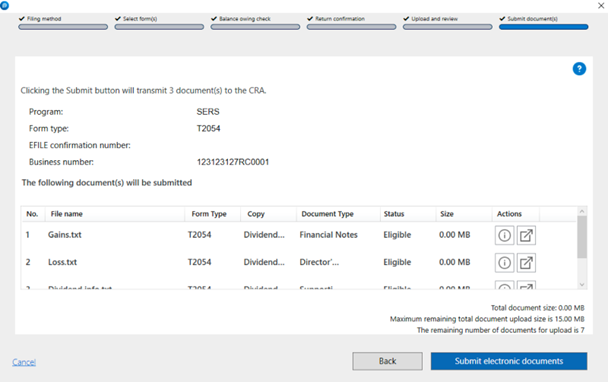608x382 pixels.
Task: Sort by Form Type column header
Action: pyautogui.click(x=212, y=214)
